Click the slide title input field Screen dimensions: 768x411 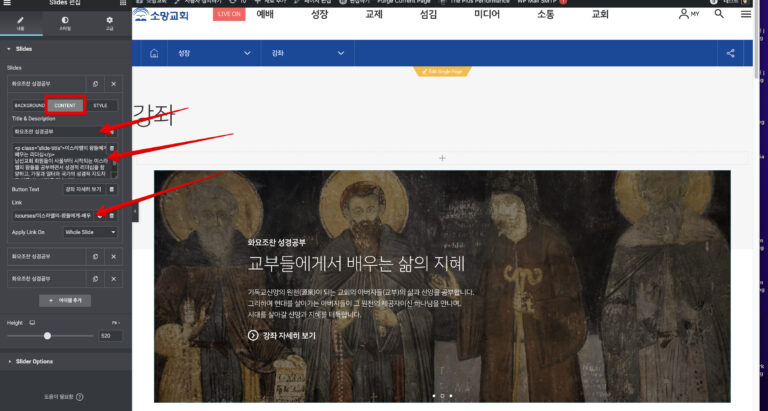[x=60, y=131]
